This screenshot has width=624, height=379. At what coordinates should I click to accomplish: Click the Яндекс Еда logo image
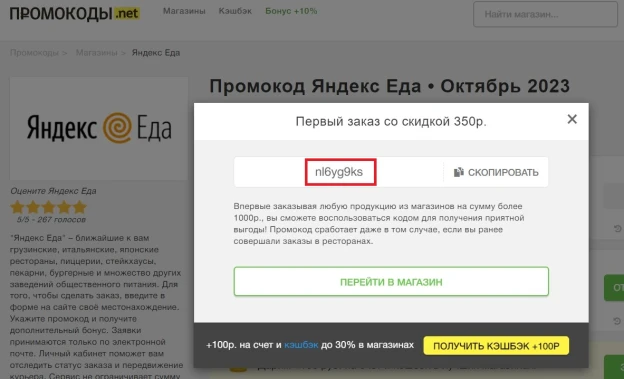99,128
